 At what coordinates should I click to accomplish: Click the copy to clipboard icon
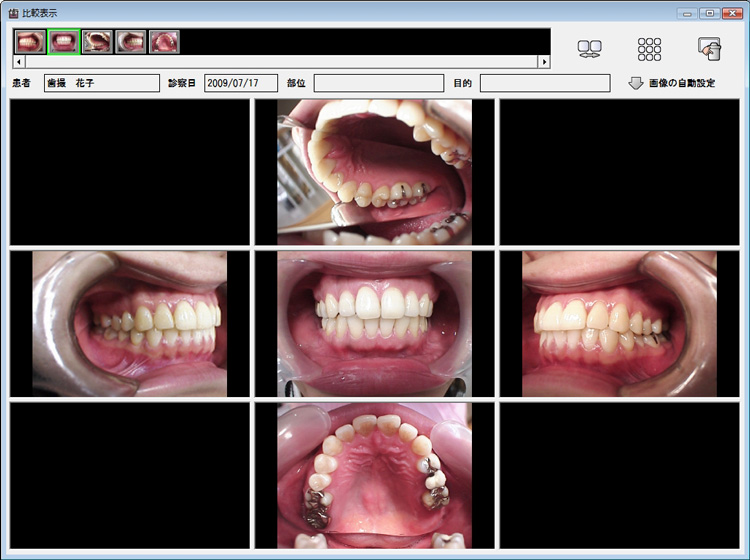tap(709, 49)
